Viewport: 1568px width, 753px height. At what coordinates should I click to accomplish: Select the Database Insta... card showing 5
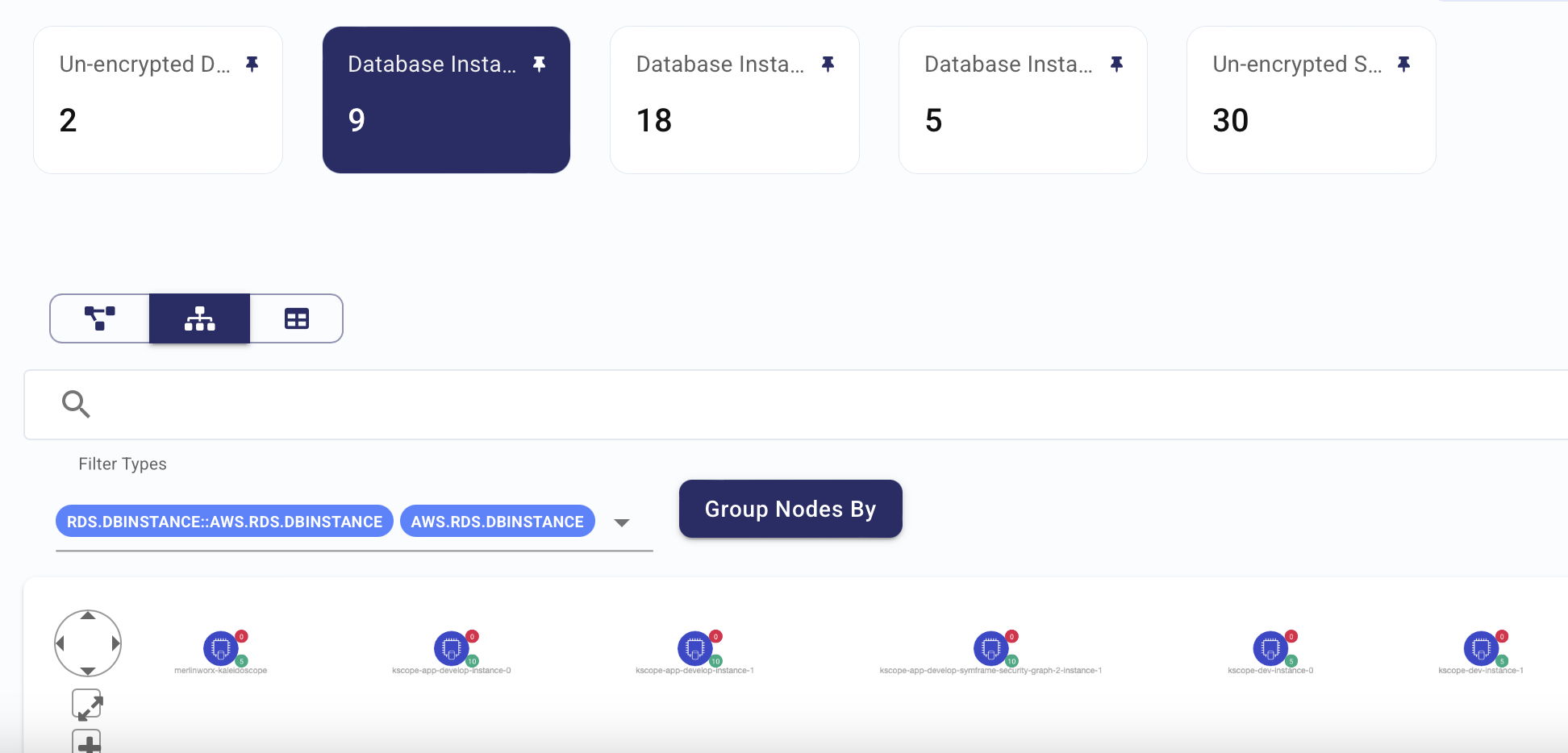pos(1023,100)
